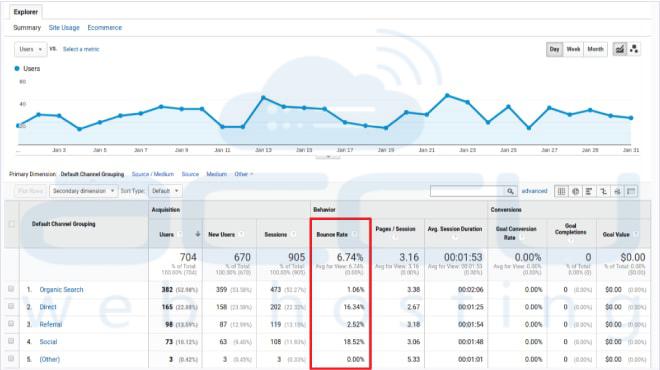Open the Users metric dropdown
660x370 pixels.
(x=30, y=49)
